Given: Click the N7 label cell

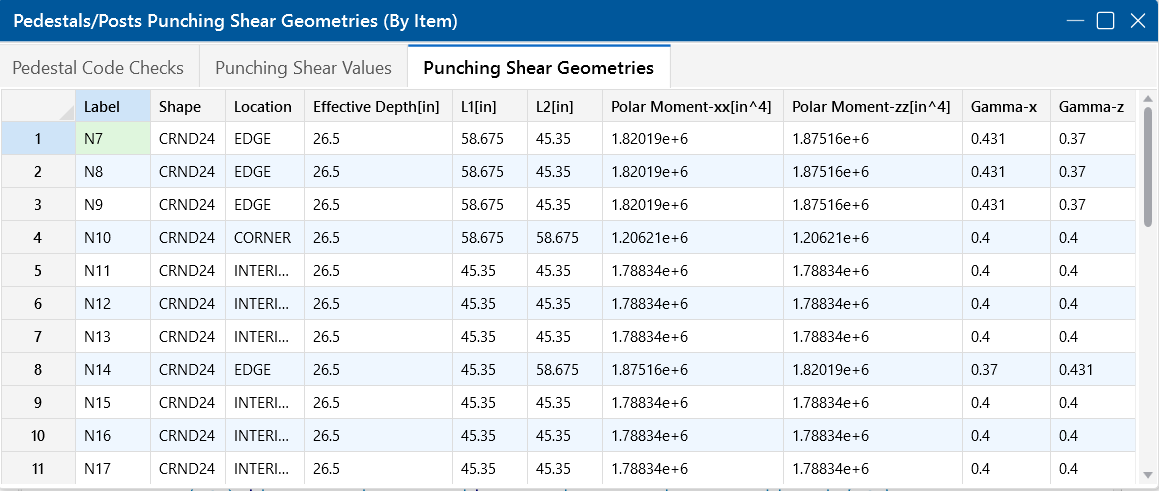Looking at the screenshot, I should 112,139.
